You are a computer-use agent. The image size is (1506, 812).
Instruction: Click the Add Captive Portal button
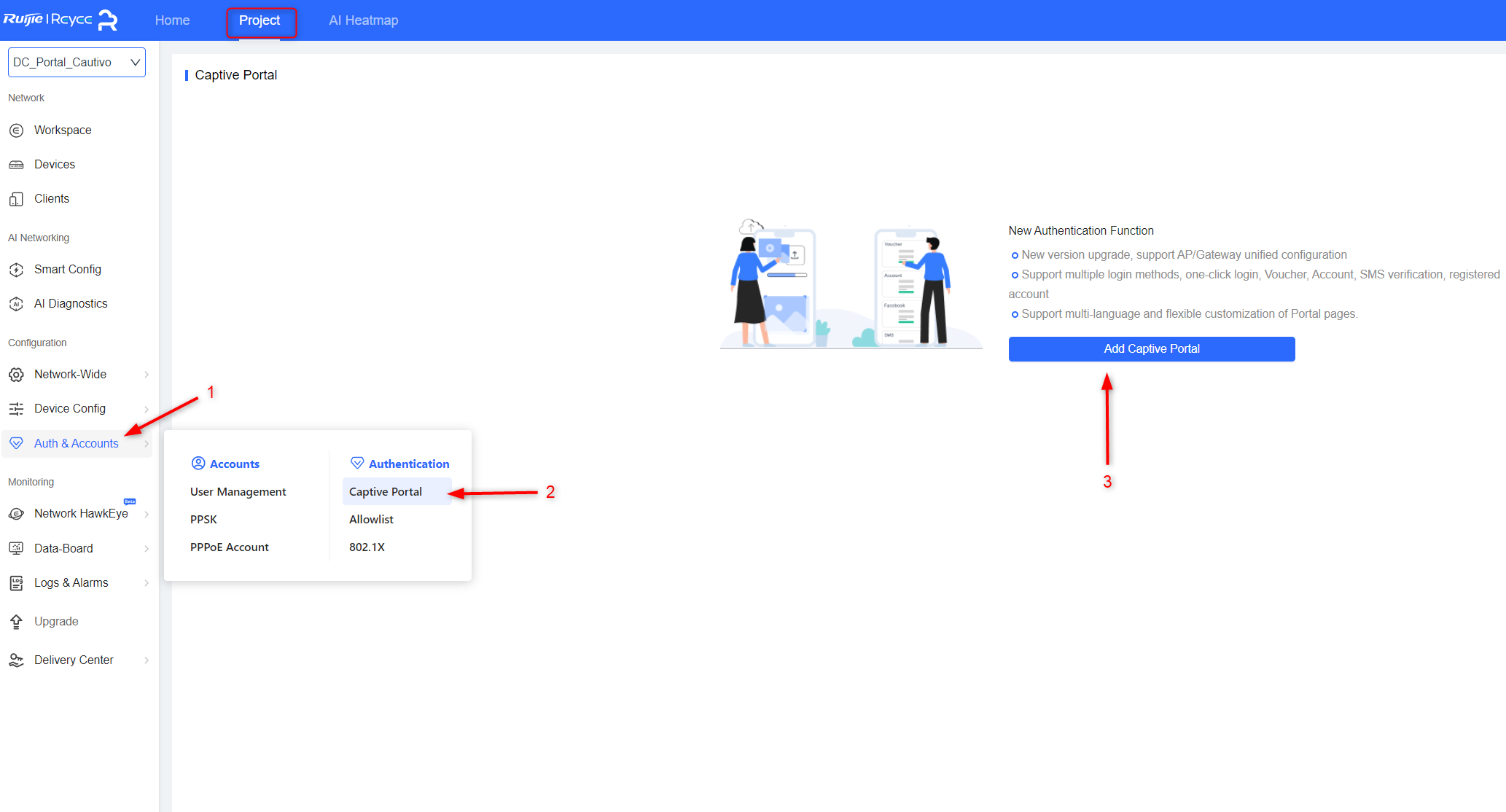coord(1151,348)
